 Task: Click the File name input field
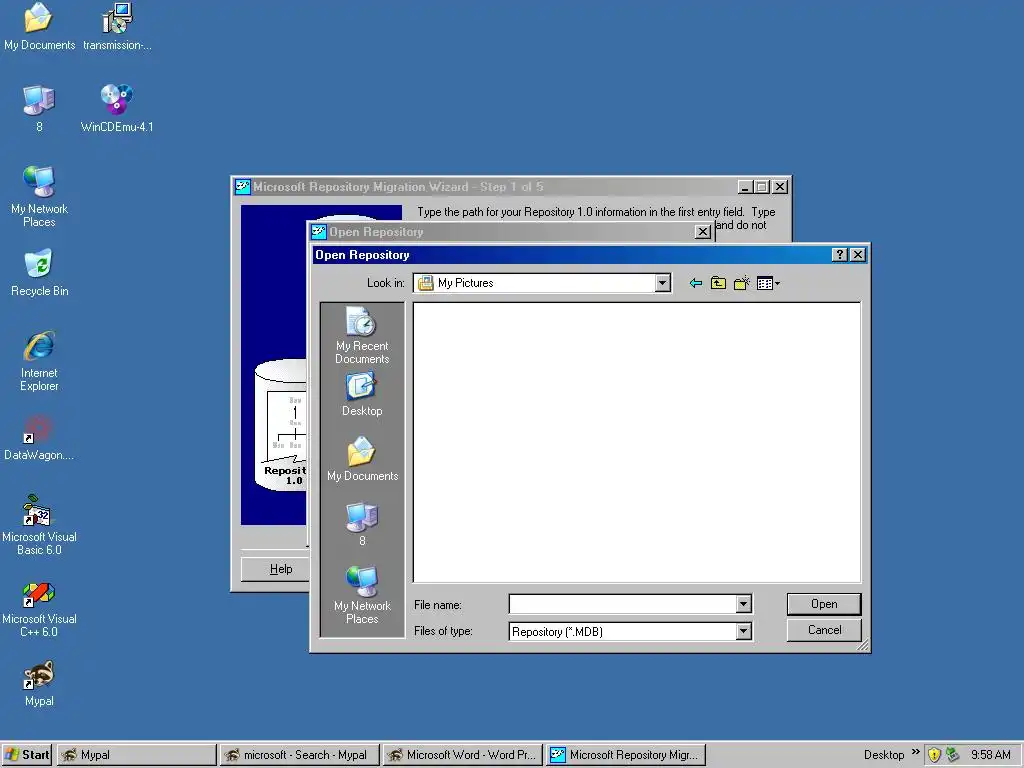pos(622,604)
